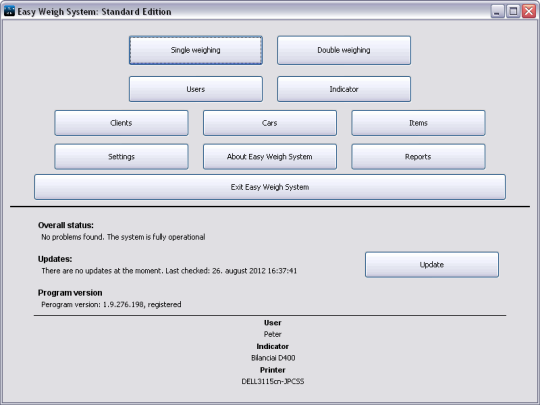Click the 'Program version' heading
This screenshot has width=540, height=405.
click(70, 293)
